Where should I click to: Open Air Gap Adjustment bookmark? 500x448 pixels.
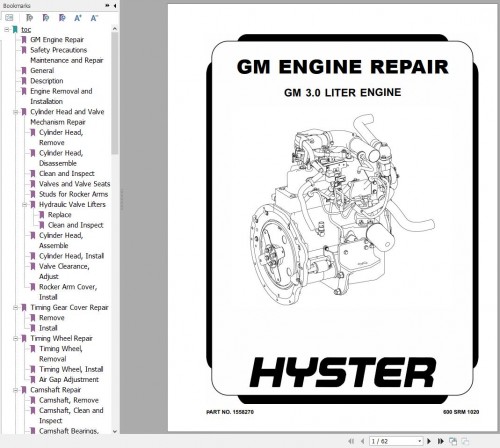[x=69, y=380]
